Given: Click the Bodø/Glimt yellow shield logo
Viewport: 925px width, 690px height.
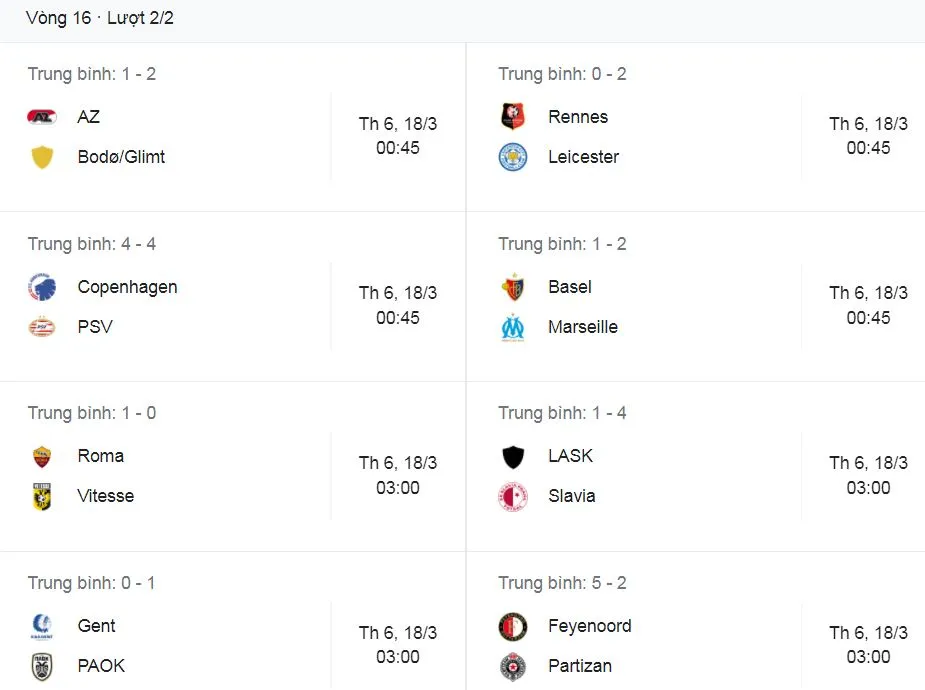Looking at the screenshot, I should coord(42,157).
